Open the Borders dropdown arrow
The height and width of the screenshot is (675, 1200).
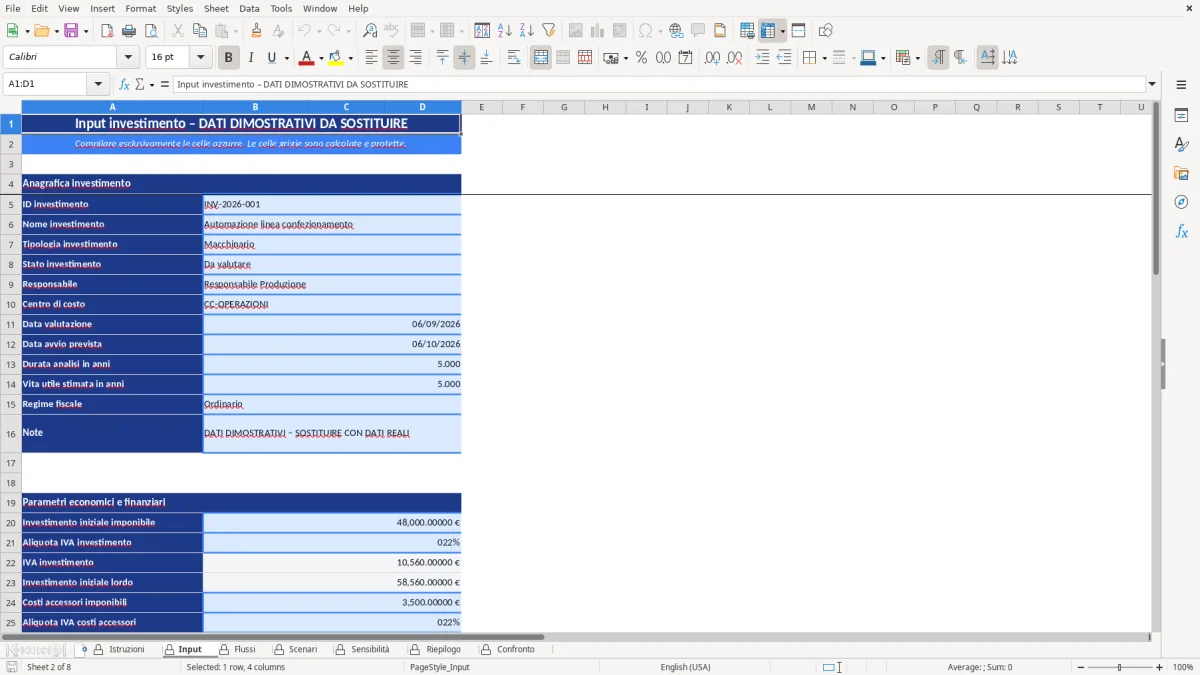coord(824,58)
